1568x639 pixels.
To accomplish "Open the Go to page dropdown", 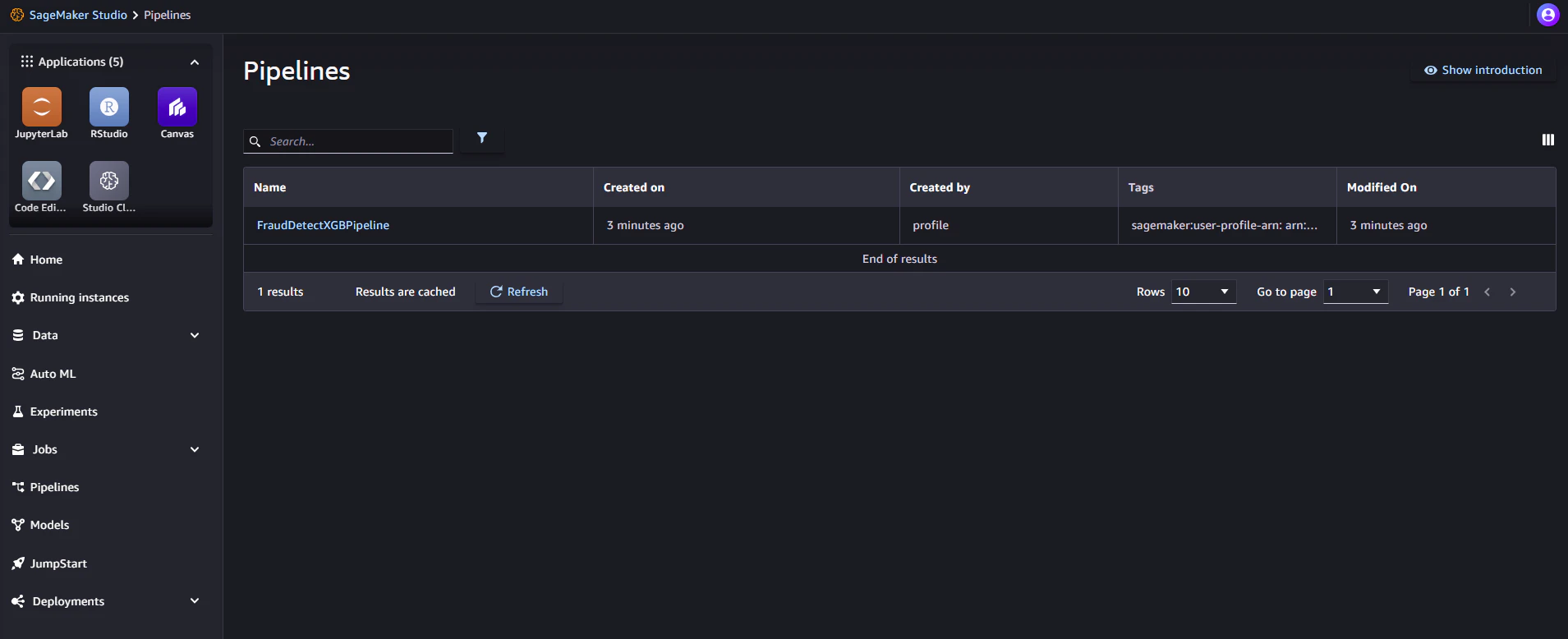I will (1355, 292).
